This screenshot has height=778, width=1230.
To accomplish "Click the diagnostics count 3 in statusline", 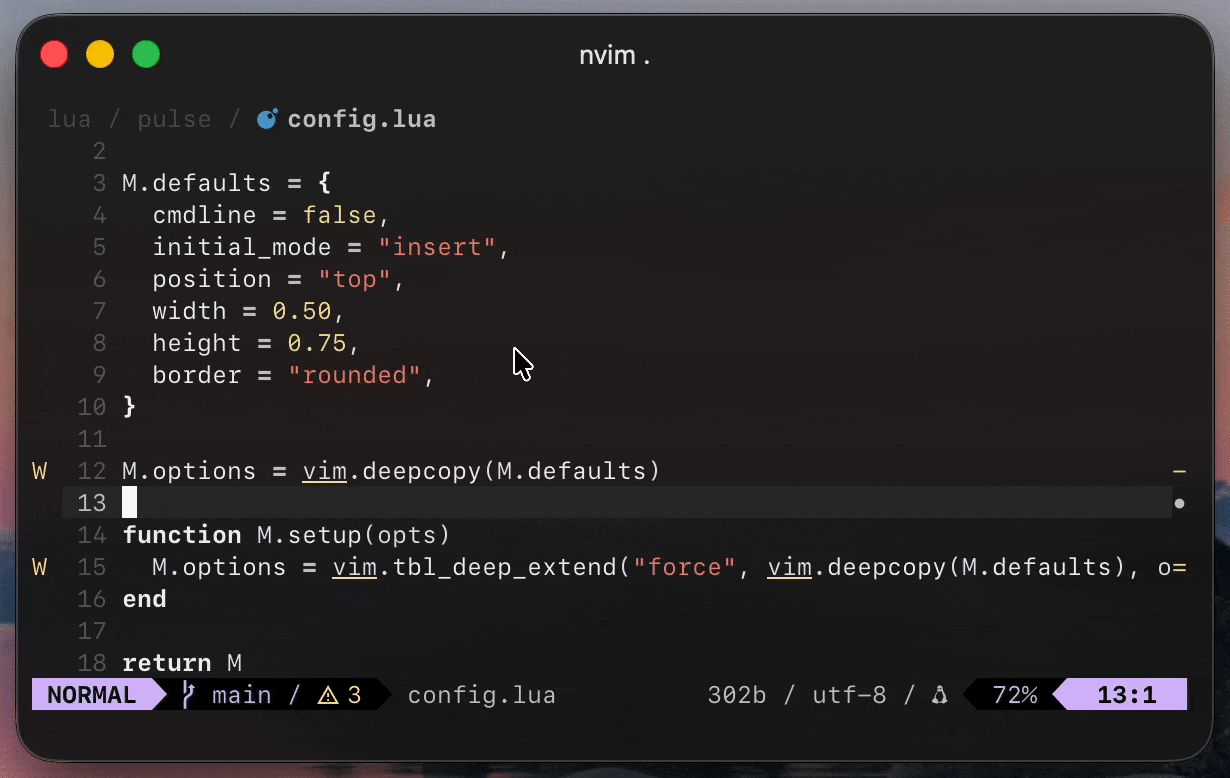I will click(x=354, y=695).
